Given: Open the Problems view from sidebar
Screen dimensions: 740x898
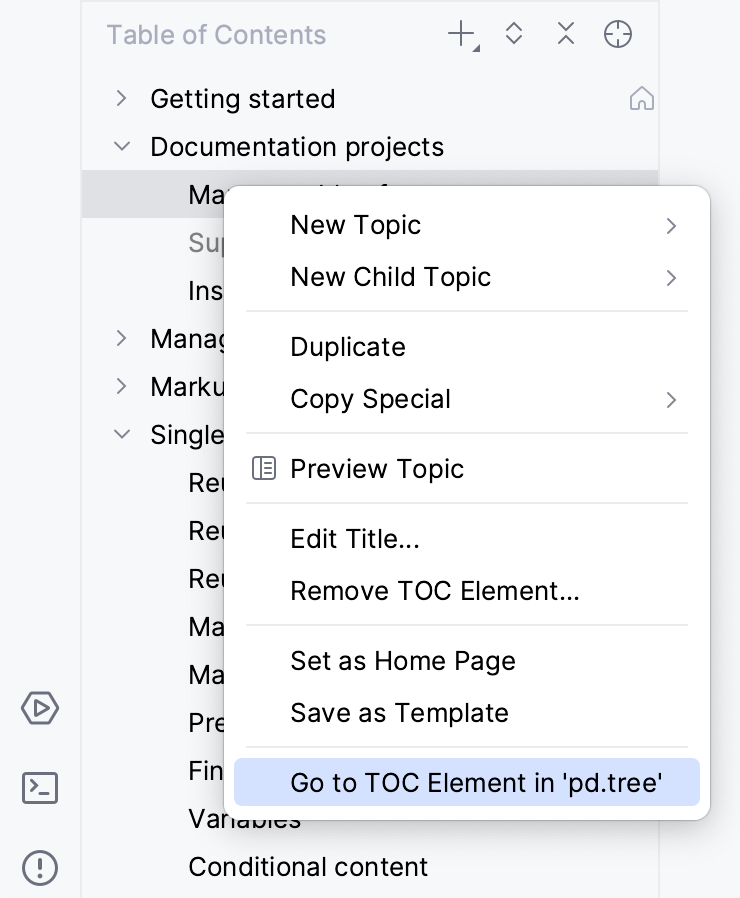Looking at the screenshot, I should point(40,868).
